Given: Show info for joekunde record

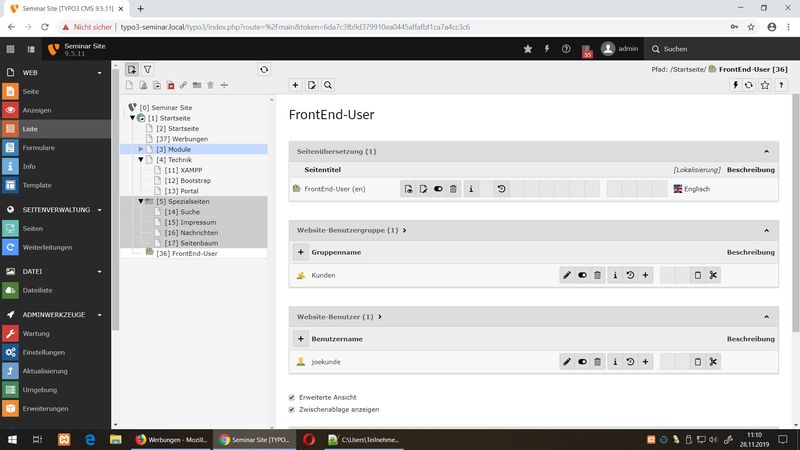Looking at the screenshot, I should click(x=615, y=362).
